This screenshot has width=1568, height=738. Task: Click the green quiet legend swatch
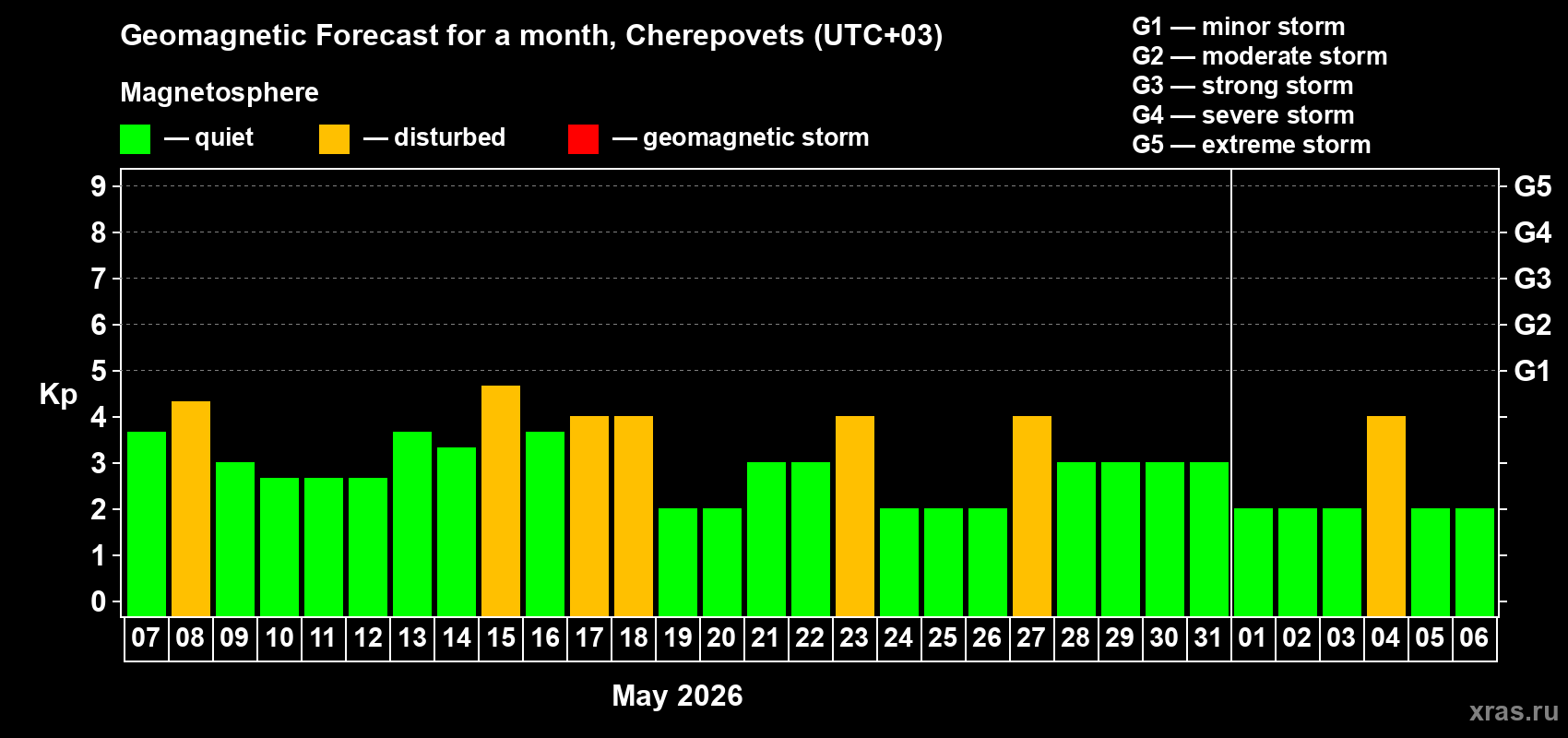(x=135, y=139)
